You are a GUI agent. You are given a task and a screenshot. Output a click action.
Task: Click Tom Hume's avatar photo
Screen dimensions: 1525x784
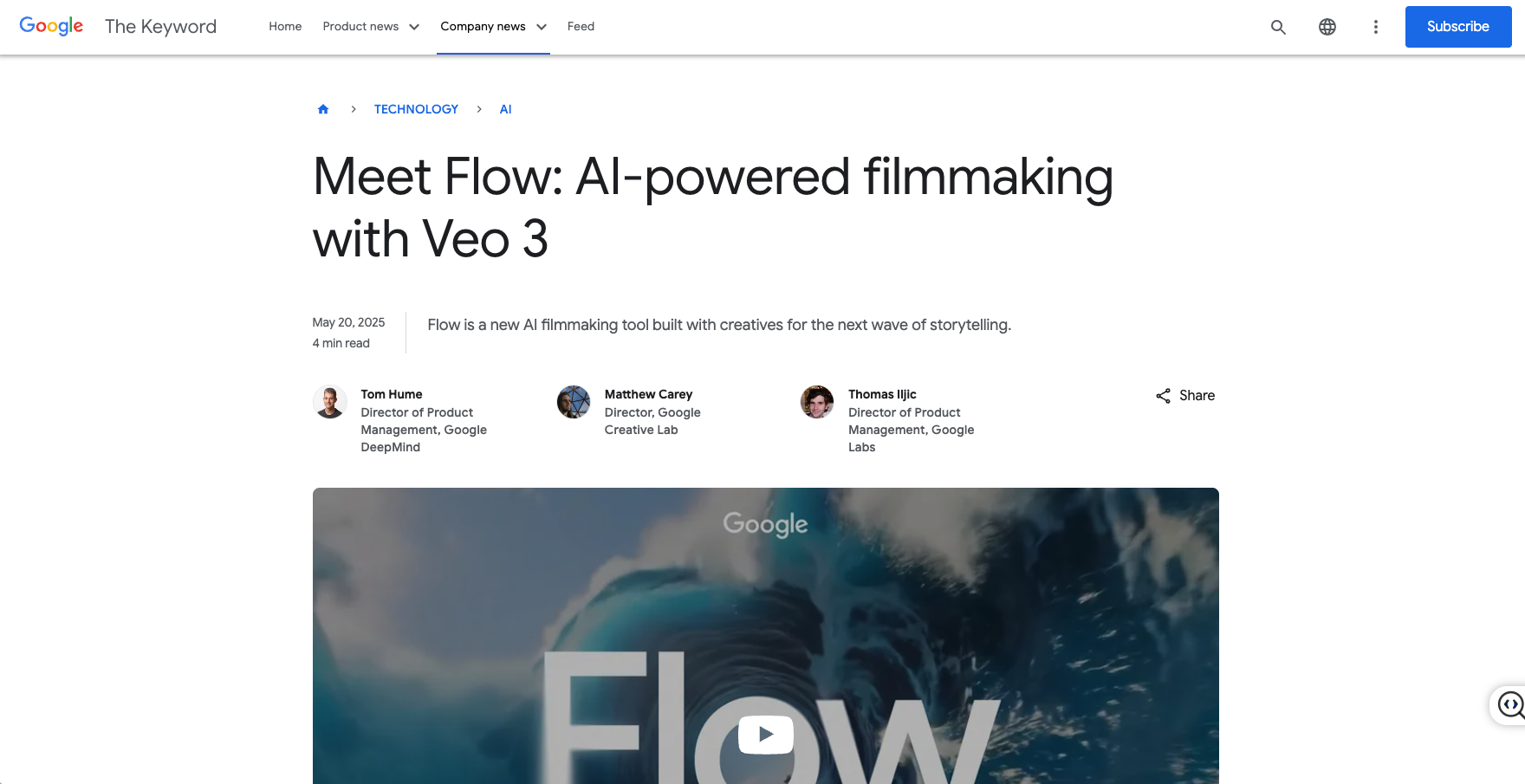click(x=330, y=402)
